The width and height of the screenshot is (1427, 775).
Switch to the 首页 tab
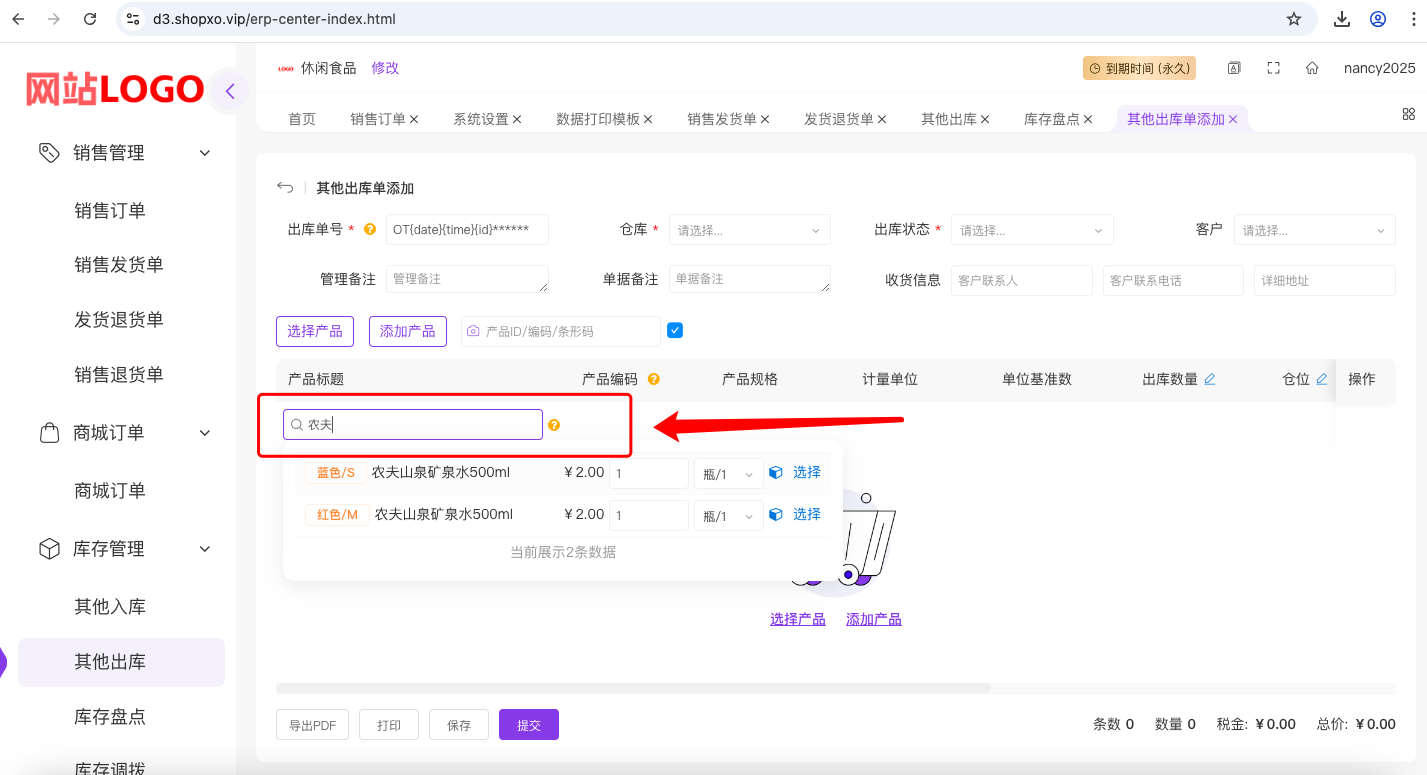(302, 119)
